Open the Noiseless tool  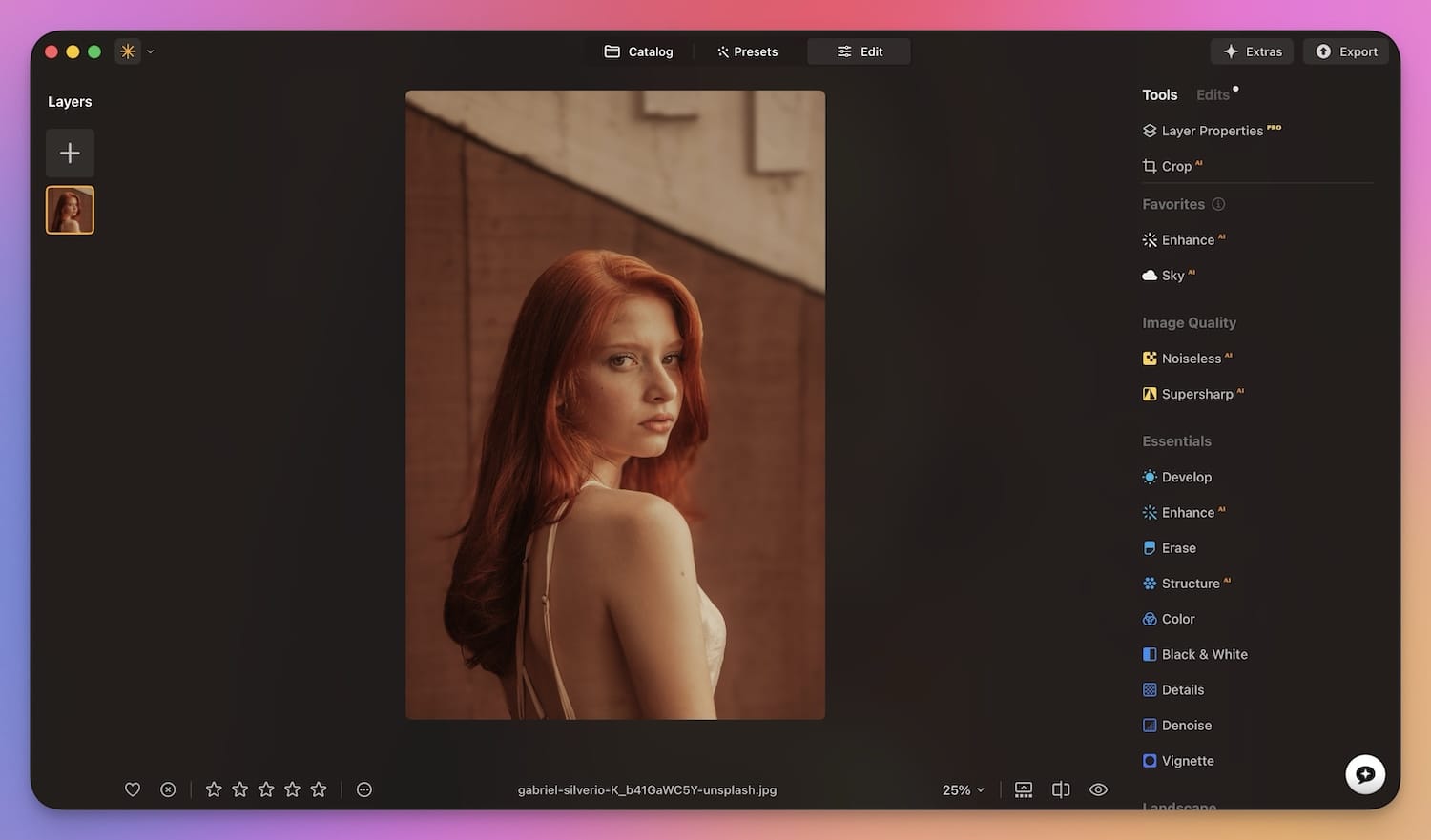click(x=1188, y=359)
